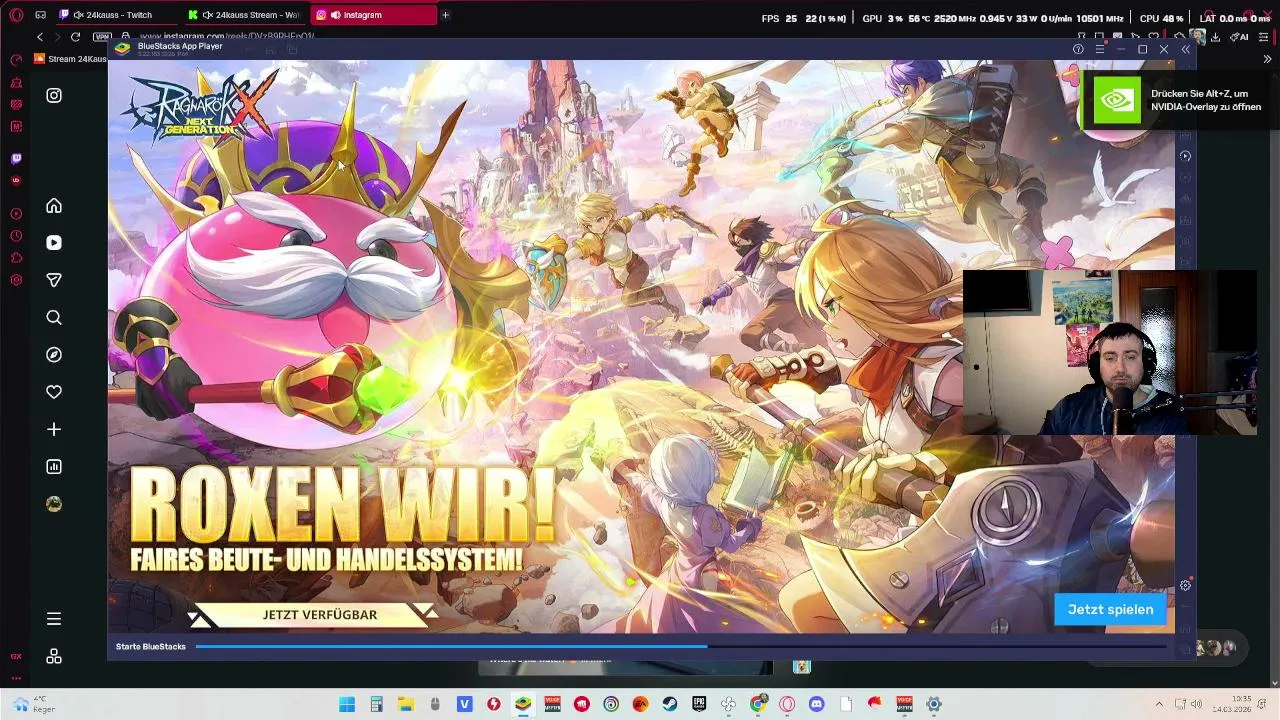Open GX Control speedometer in Opera sidebar
Viewport: 1280px width, 720px height.
click(x=16, y=60)
